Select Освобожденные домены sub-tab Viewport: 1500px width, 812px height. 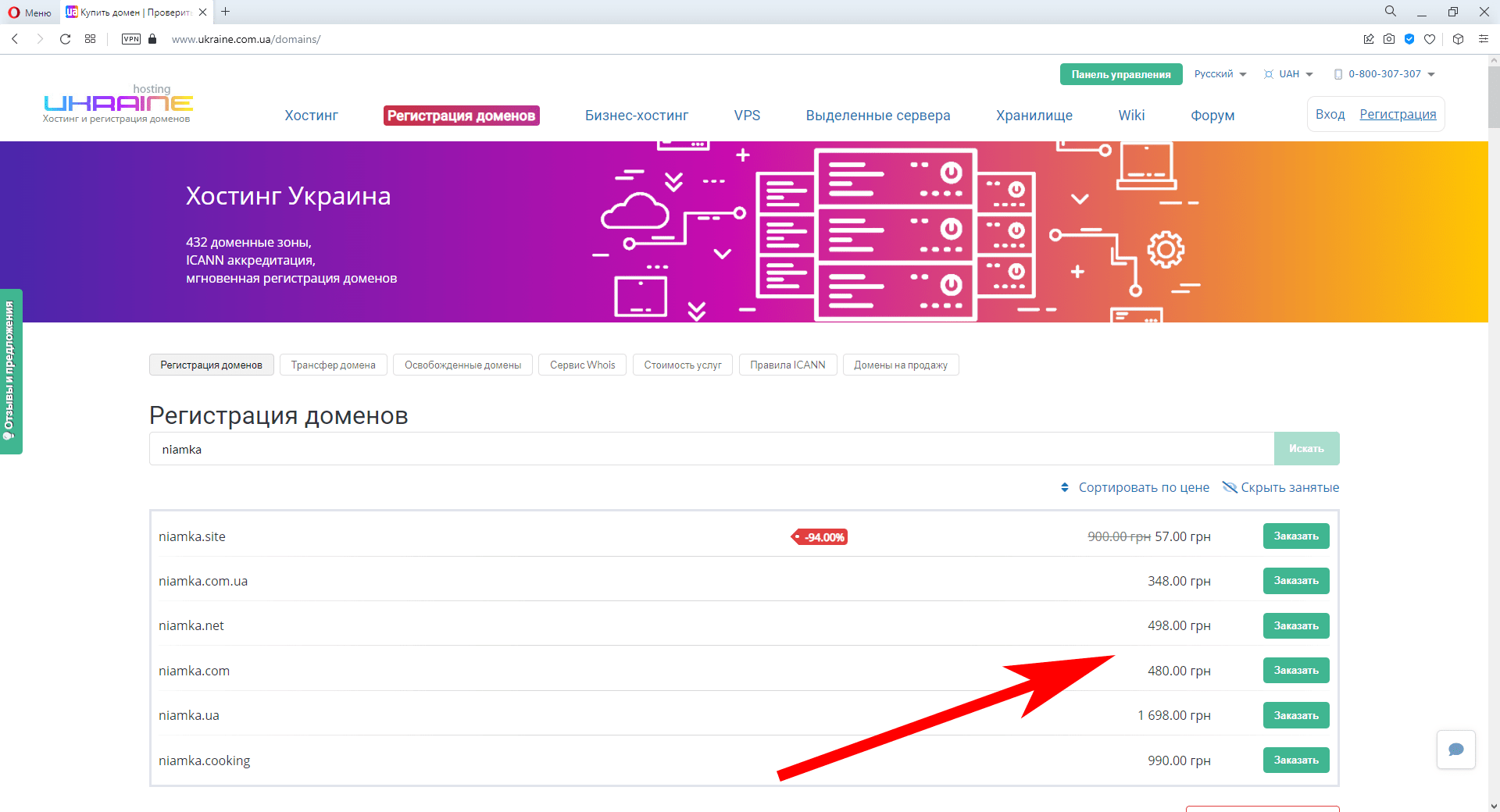coord(462,365)
